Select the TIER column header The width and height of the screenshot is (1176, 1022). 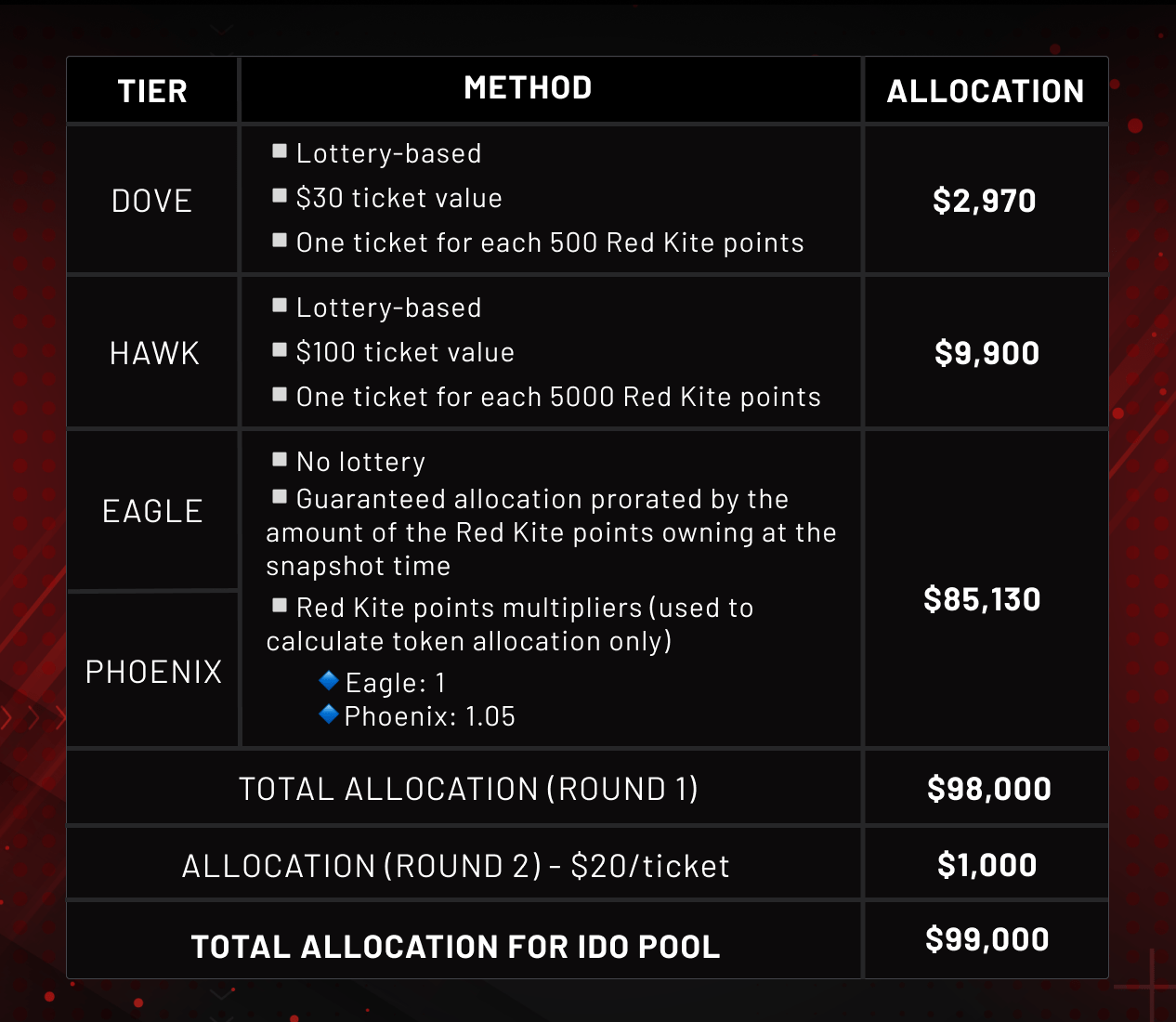(152, 91)
